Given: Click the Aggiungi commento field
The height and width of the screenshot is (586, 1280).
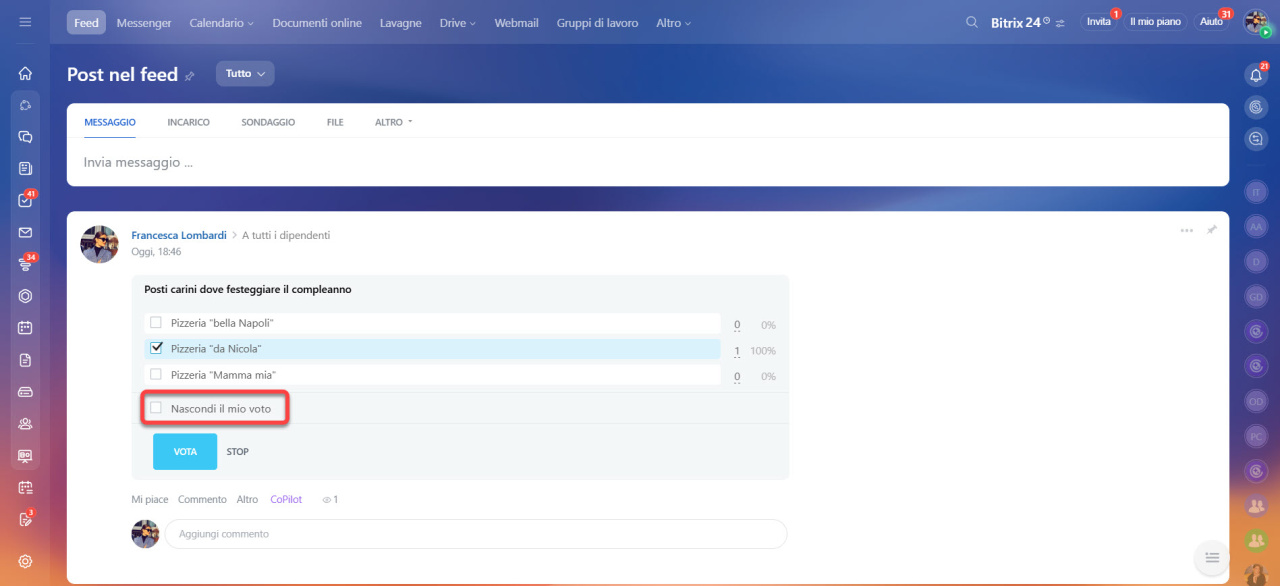Looking at the screenshot, I should click(x=476, y=534).
